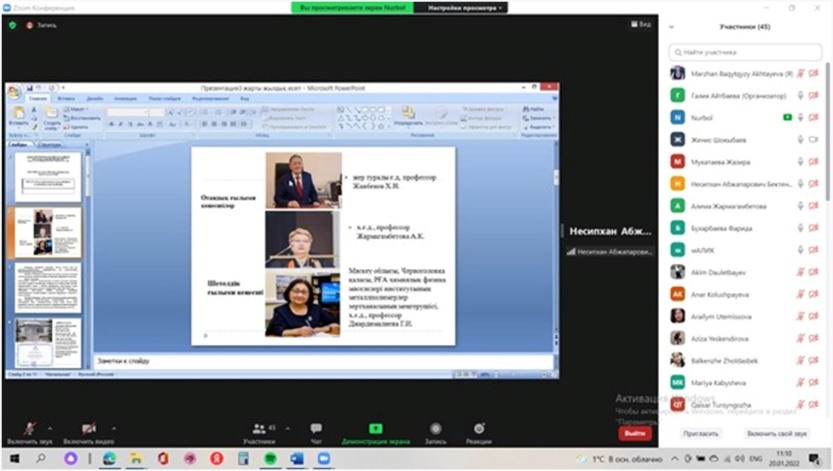Image resolution: width=833 pixels, height=471 pixels.
Task: Click green shield encryption info icon
Action: [x=12, y=24]
